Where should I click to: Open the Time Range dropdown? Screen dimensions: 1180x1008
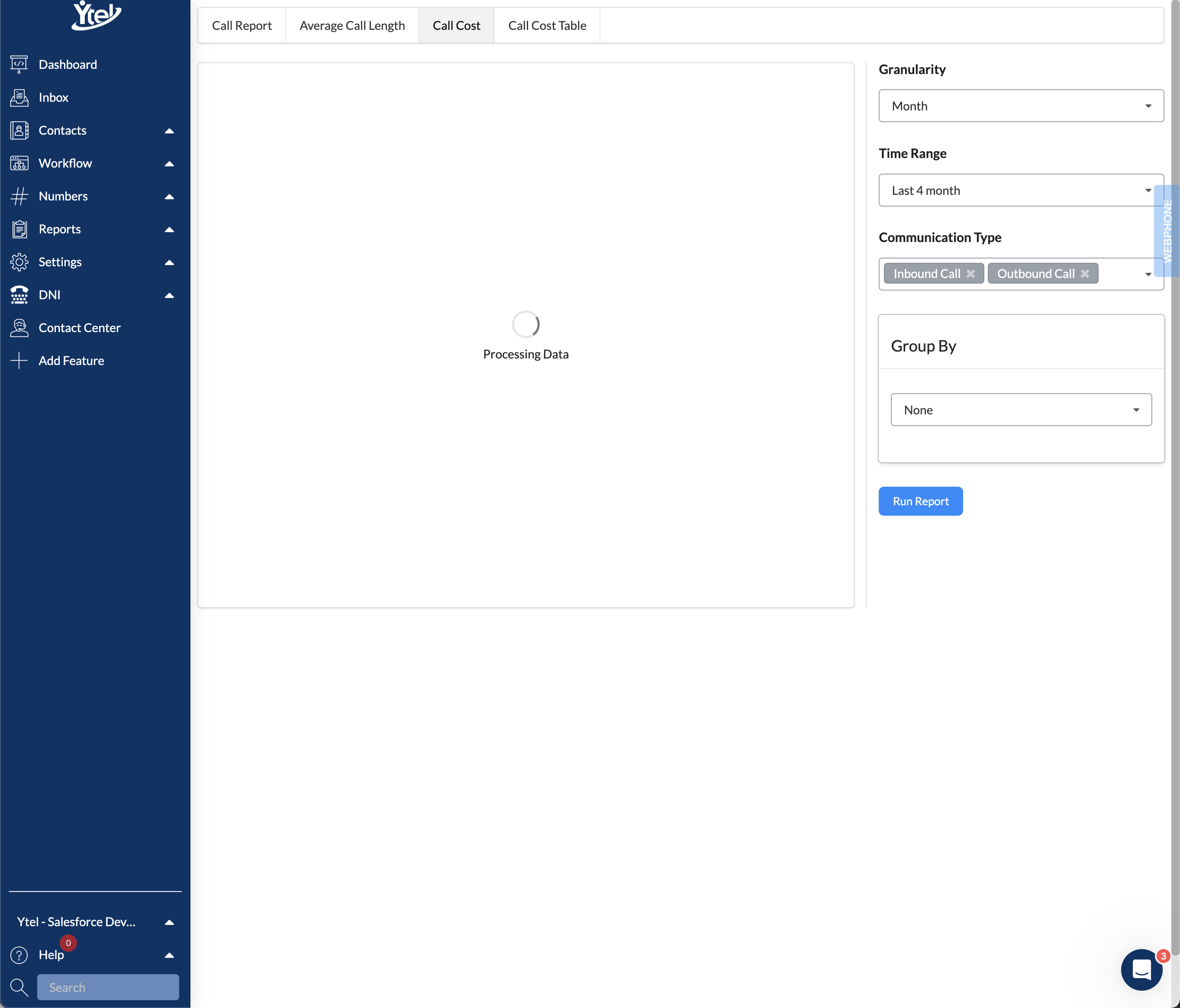point(1021,191)
